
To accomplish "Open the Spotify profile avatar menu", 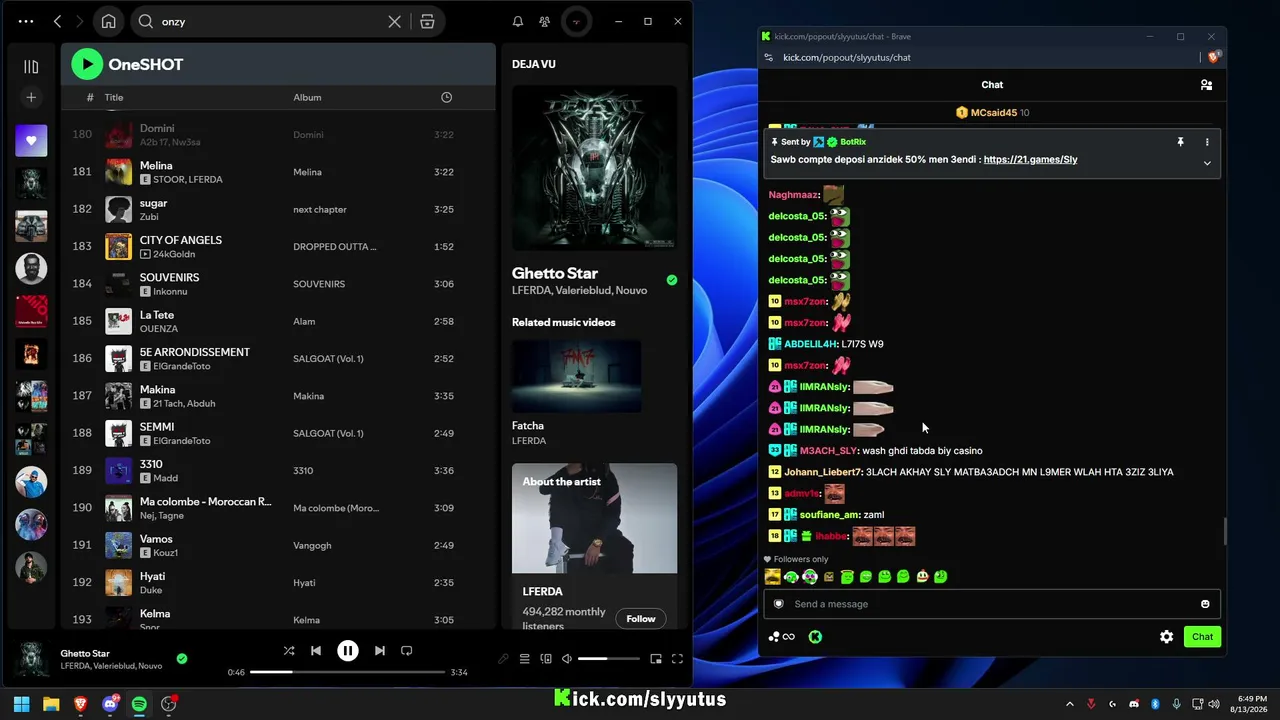I will (x=575, y=21).
